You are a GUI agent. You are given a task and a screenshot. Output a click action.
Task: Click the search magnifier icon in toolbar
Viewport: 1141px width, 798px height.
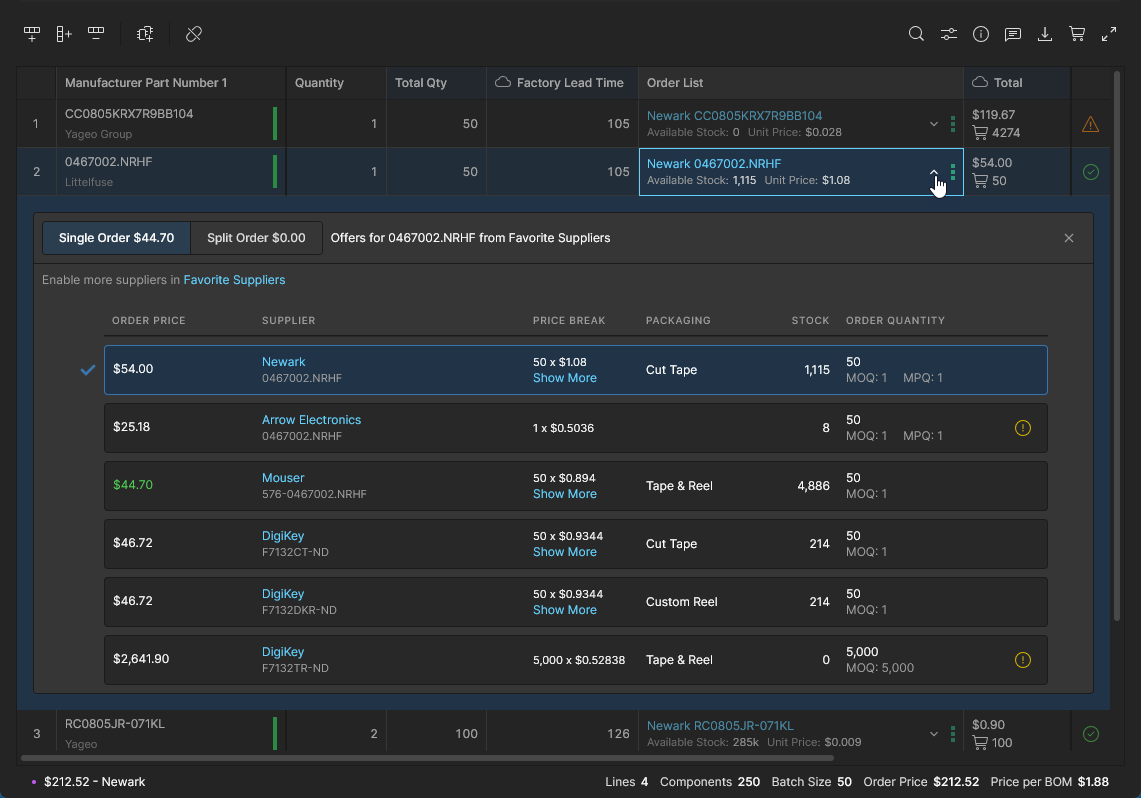pyautogui.click(x=916, y=34)
